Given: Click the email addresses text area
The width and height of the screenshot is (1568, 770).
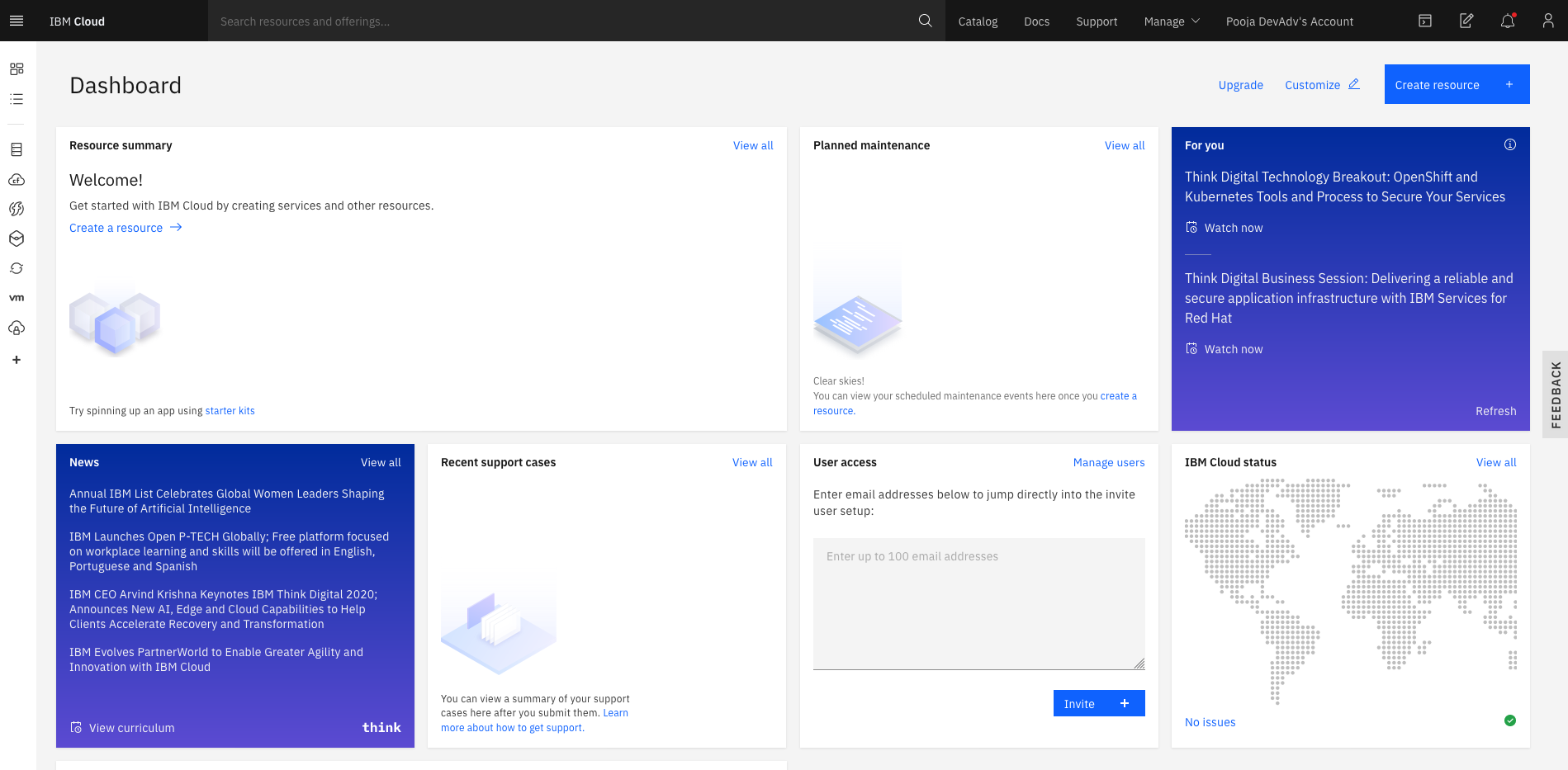Looking at the screenshot, I should [978, 603].
